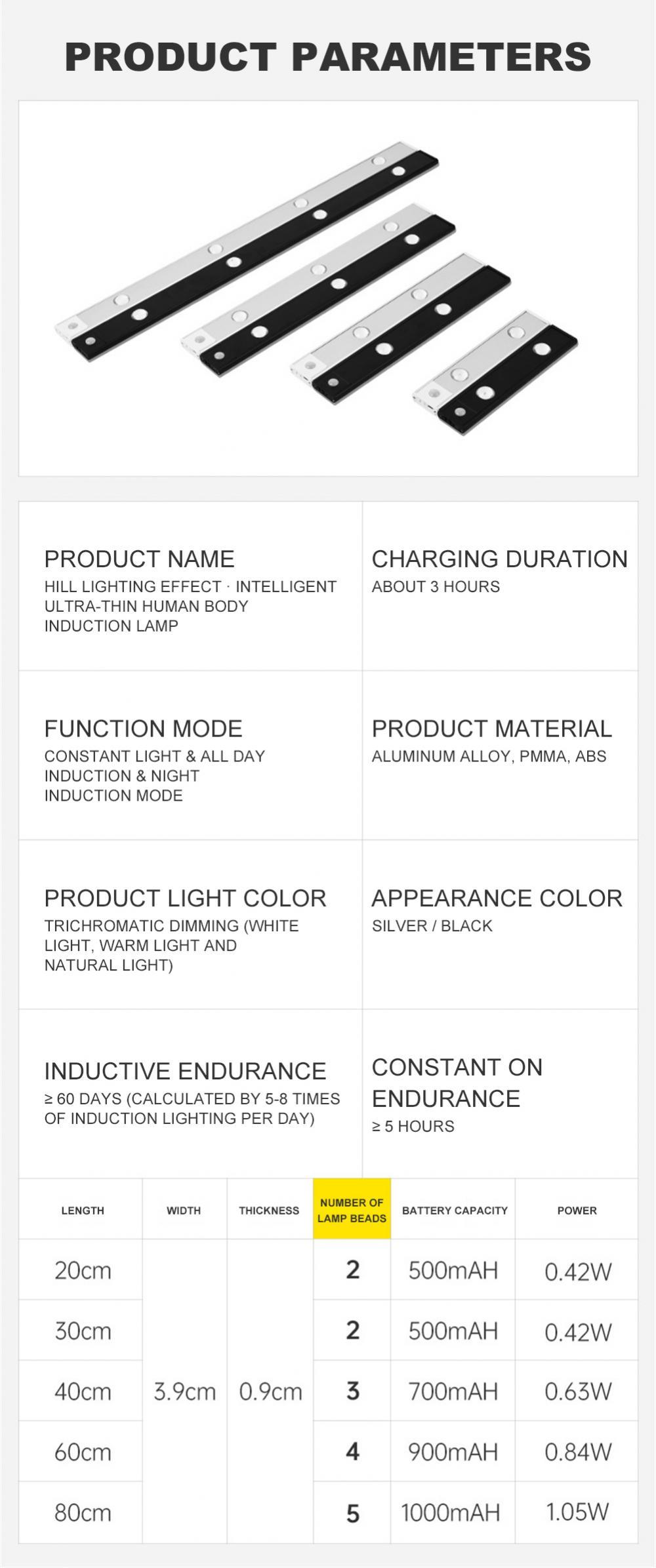Click the 20cm length cell
The image size is (656, 1568).
(83, 1270)
